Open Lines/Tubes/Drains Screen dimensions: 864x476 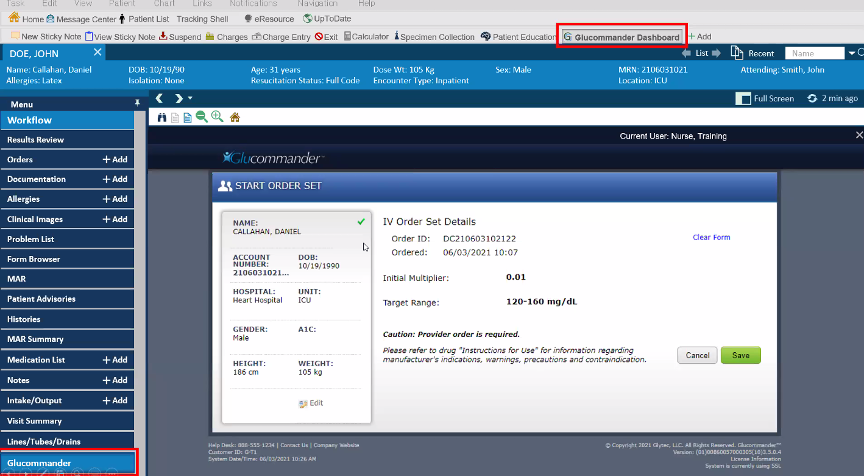(67, 441)
